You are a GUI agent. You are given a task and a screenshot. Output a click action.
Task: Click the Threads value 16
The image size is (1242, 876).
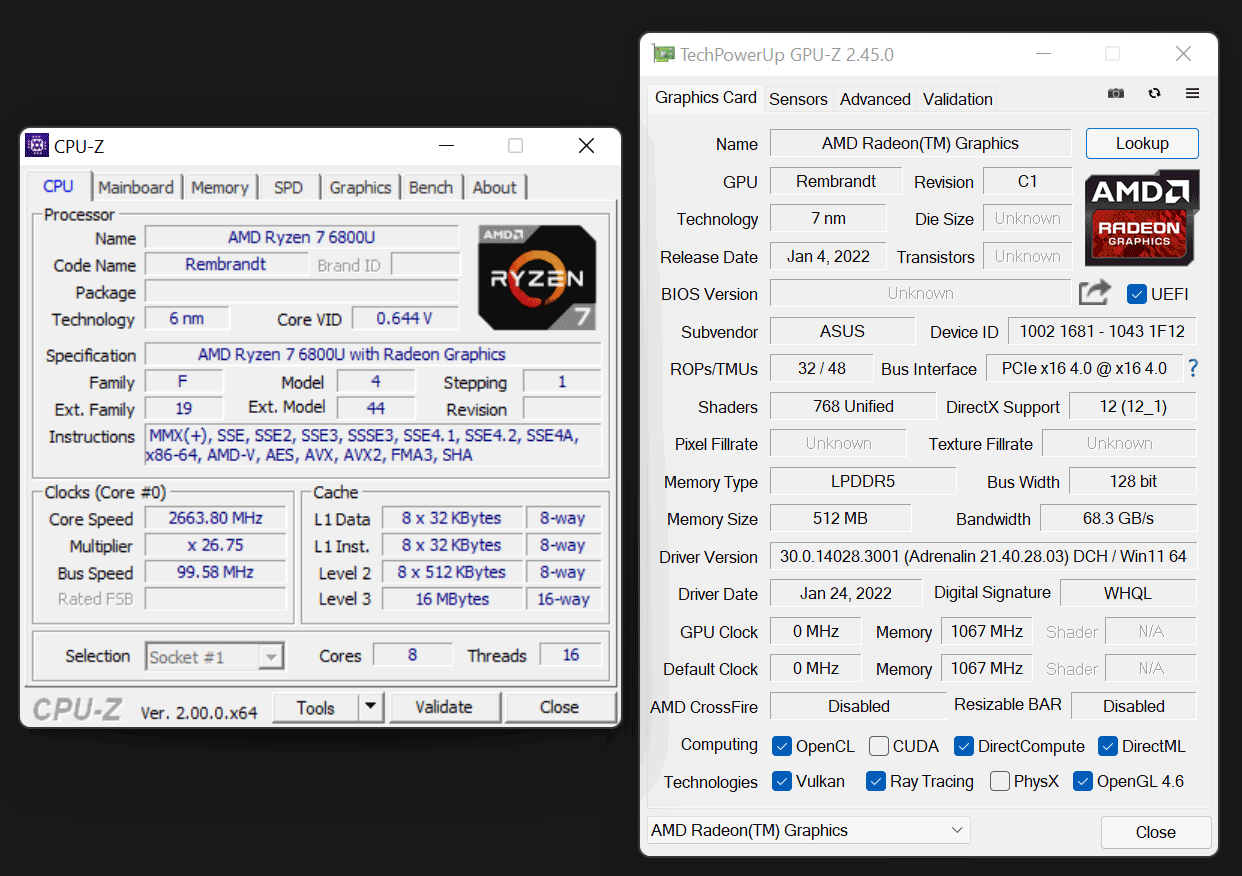pyautogui.click(x=571, y=655)
